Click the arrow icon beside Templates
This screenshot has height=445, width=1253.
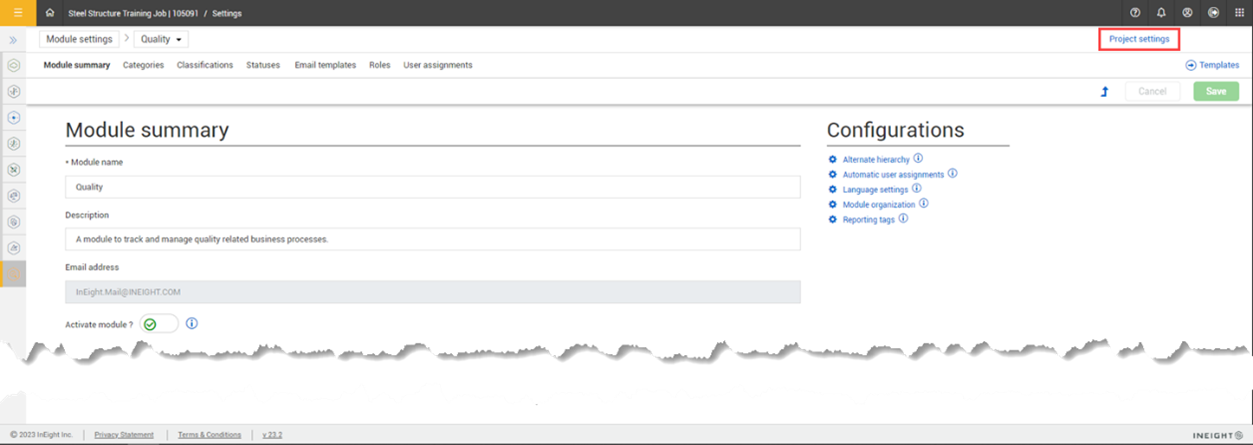coord(1191,65)
